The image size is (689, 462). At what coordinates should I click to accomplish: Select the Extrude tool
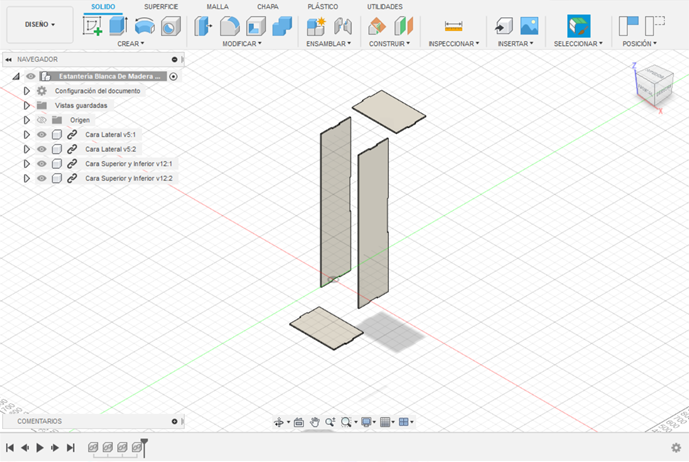[x=118, y=26]
